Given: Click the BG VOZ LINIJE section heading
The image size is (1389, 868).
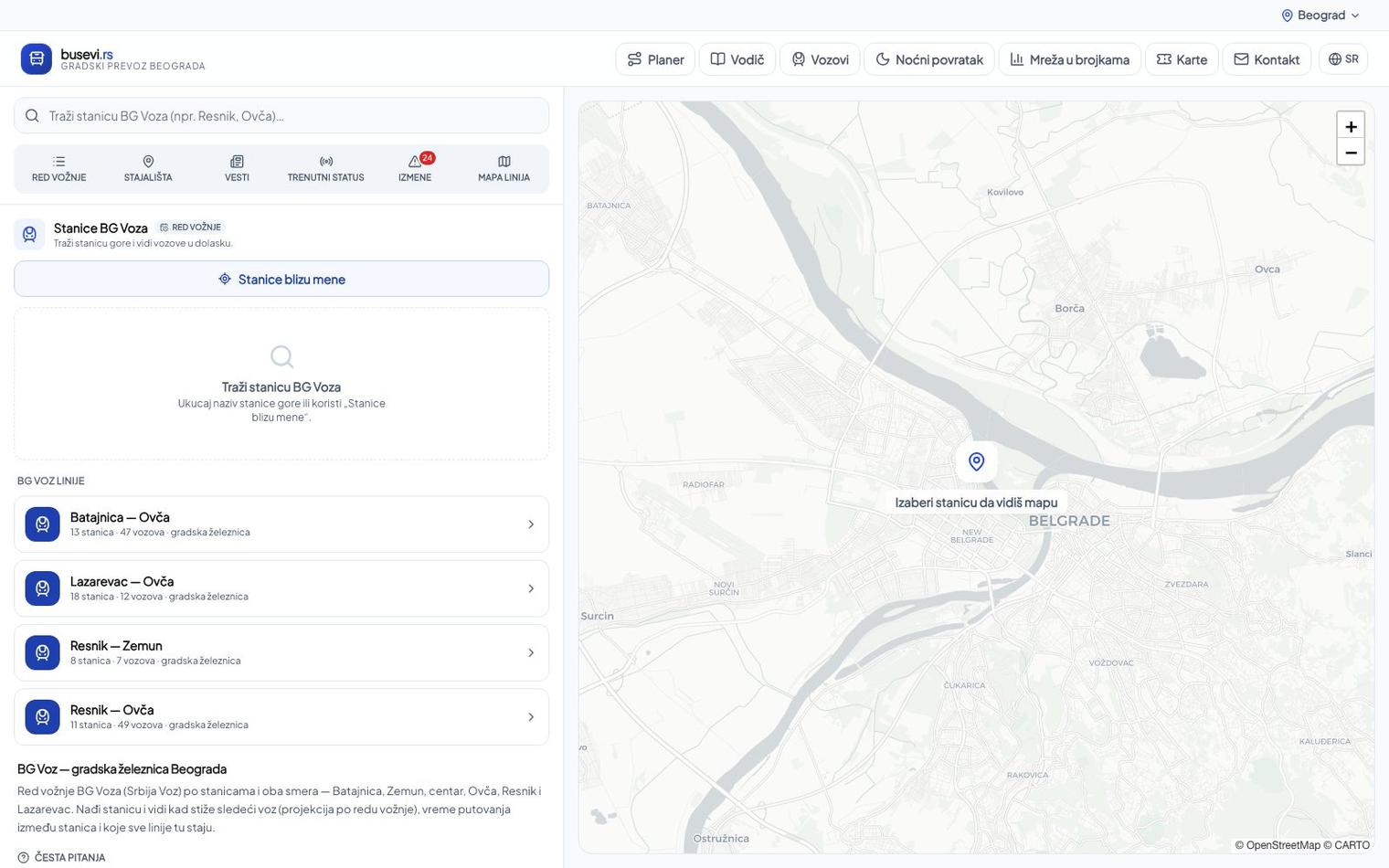Looking at the screenshot, I should tap(51, 481).
